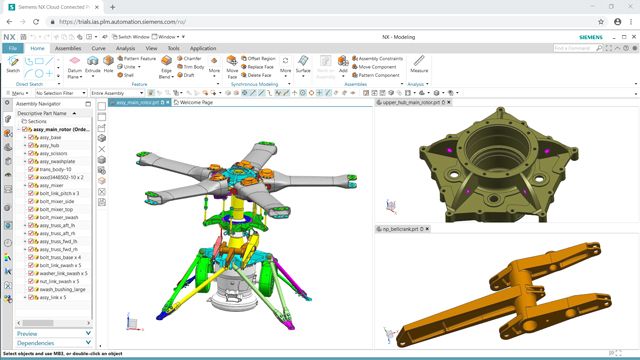Viewport: 640px width, 360px height.
Task: Open the Move Face tool
Action: click(232, 67)
